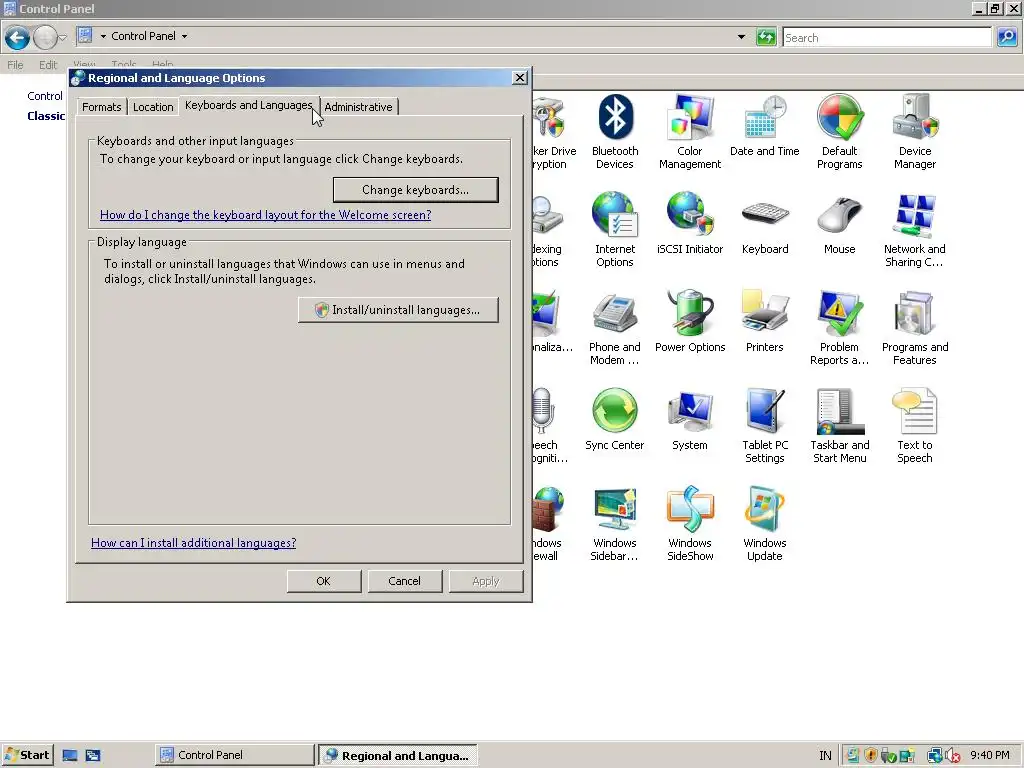Click the search magnifier button

1007,37
